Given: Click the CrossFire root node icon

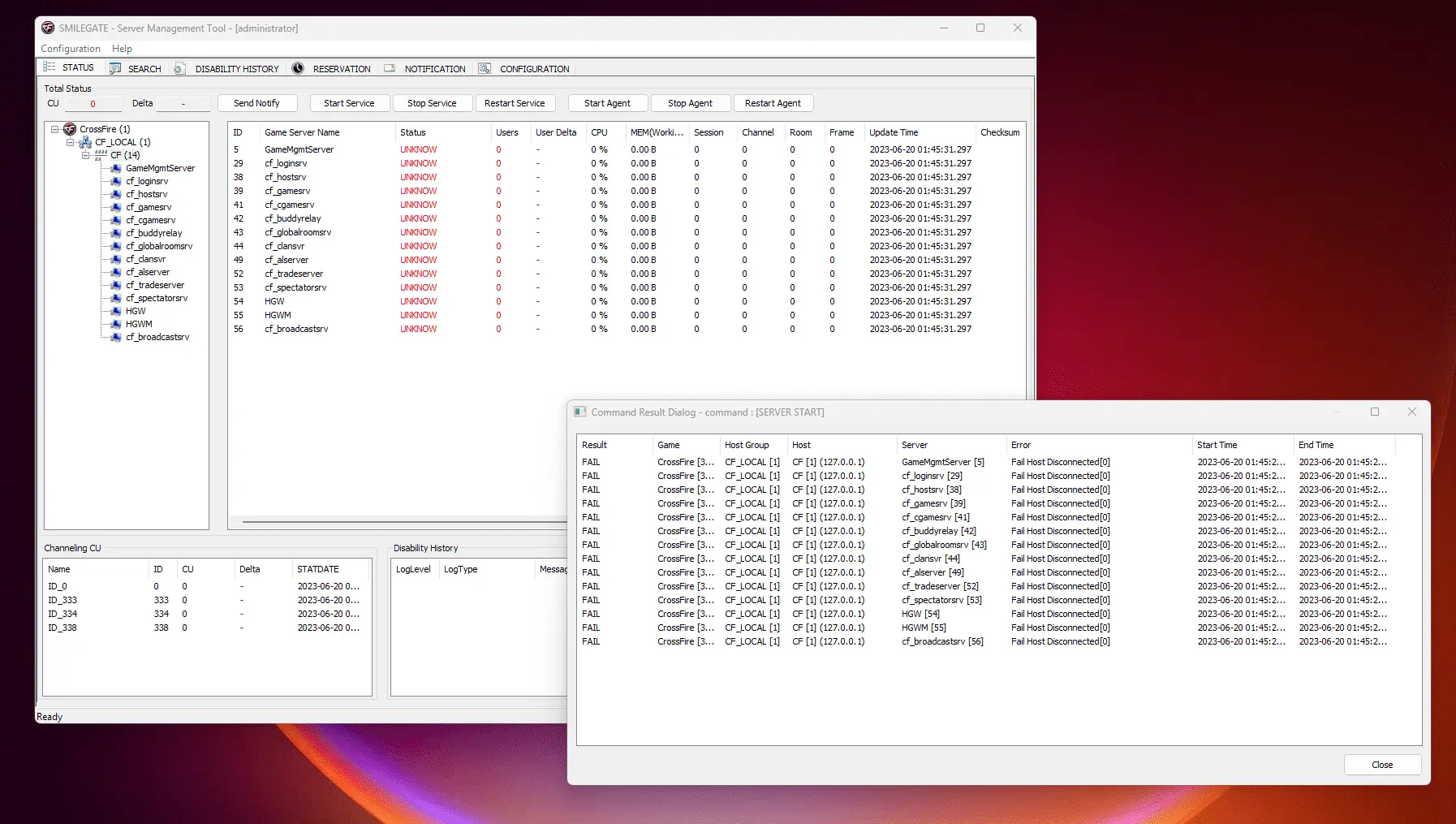Looking at the screenshot, I should tap(70, 129).
